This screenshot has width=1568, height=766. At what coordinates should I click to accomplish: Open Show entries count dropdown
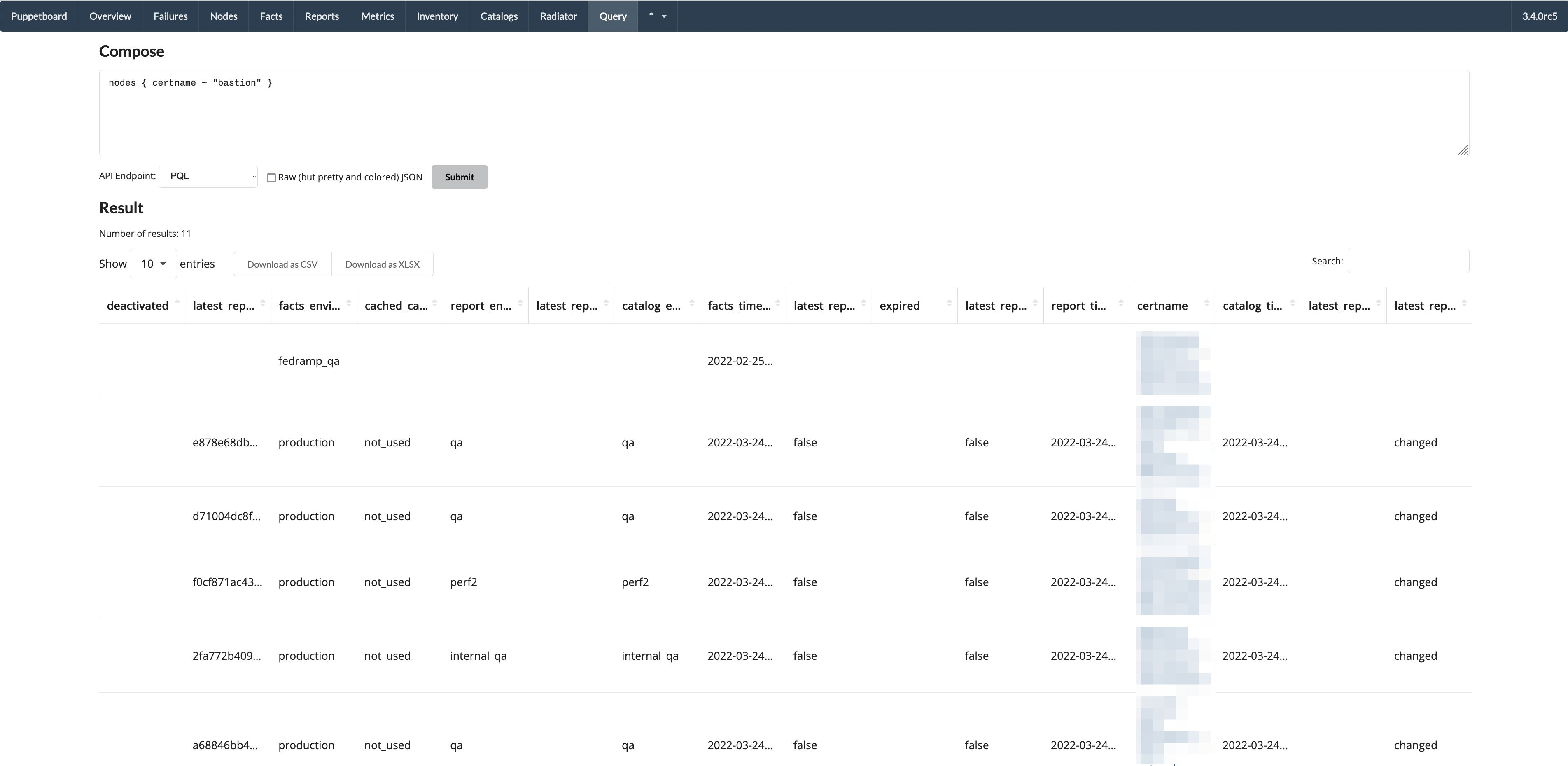click(153, 264)
